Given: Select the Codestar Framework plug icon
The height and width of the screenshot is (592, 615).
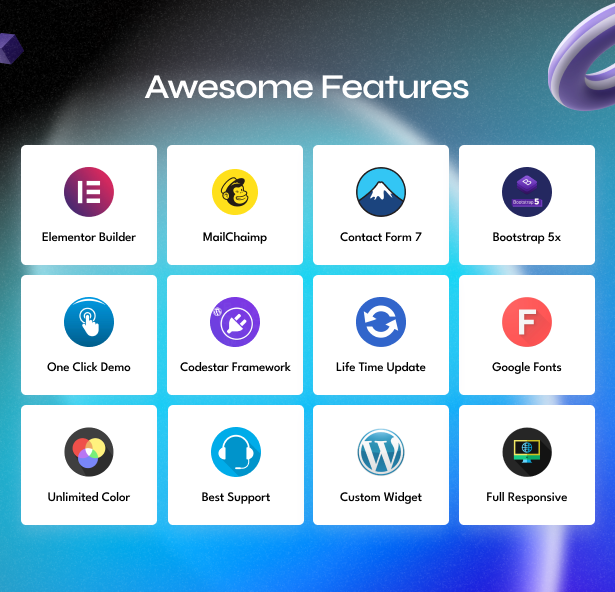Looking at the screenshot, I should click(235, 322).
